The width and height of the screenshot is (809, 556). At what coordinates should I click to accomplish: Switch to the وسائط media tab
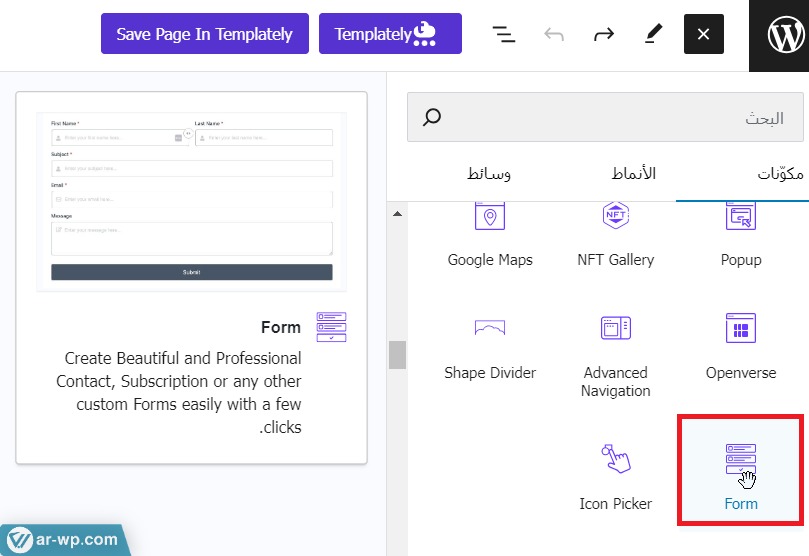[x=489, y=174]
